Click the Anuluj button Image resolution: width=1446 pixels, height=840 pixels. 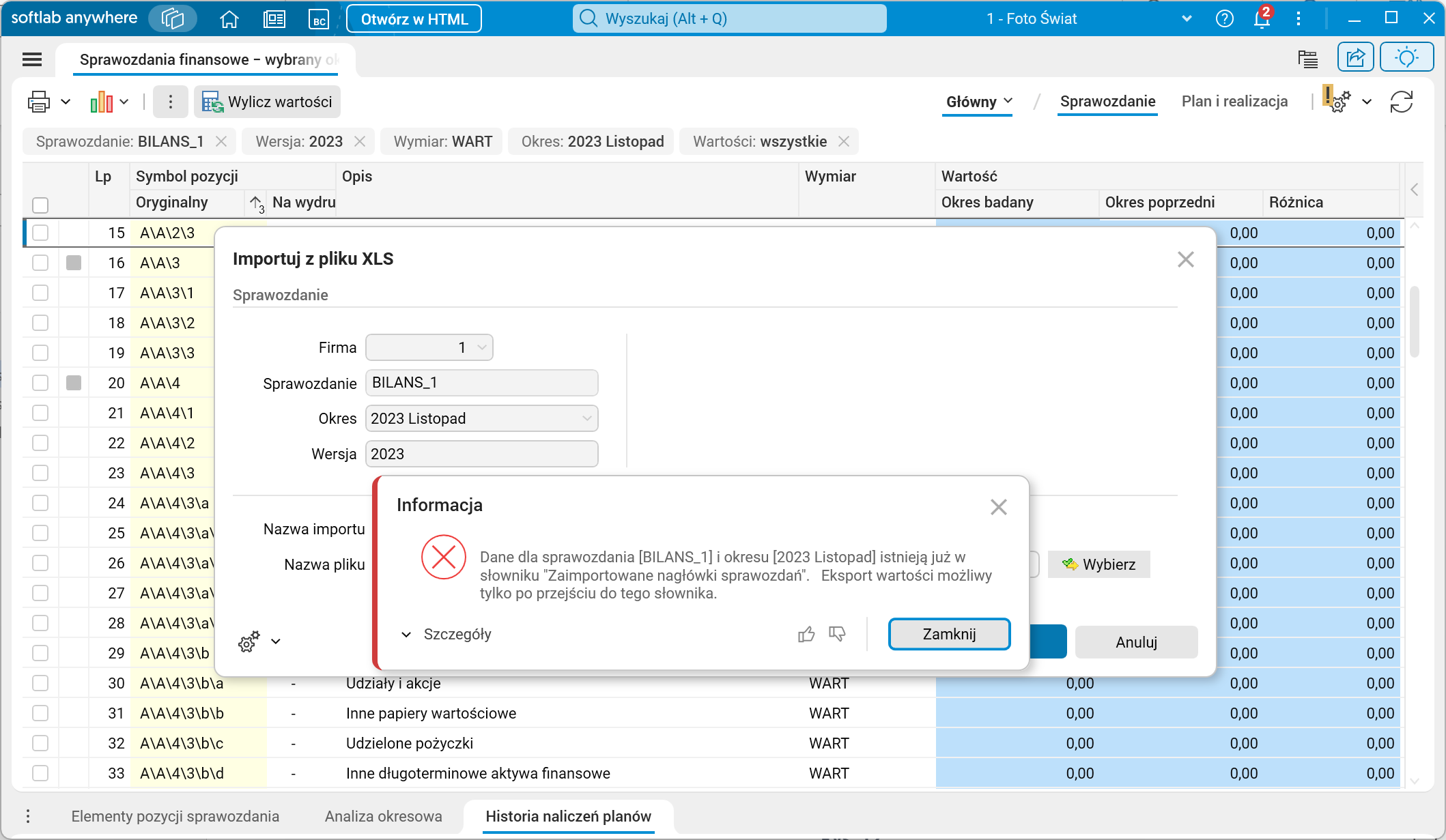(x=1136, y=643)
